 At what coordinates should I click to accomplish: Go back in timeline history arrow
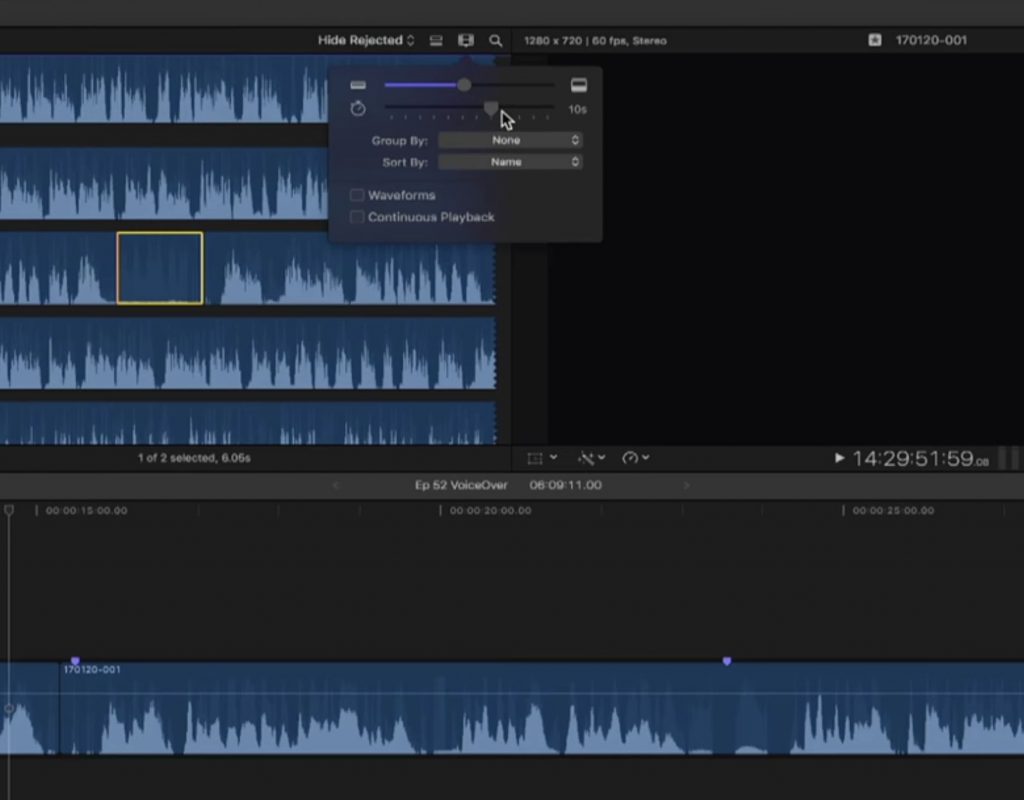point(336,485)
